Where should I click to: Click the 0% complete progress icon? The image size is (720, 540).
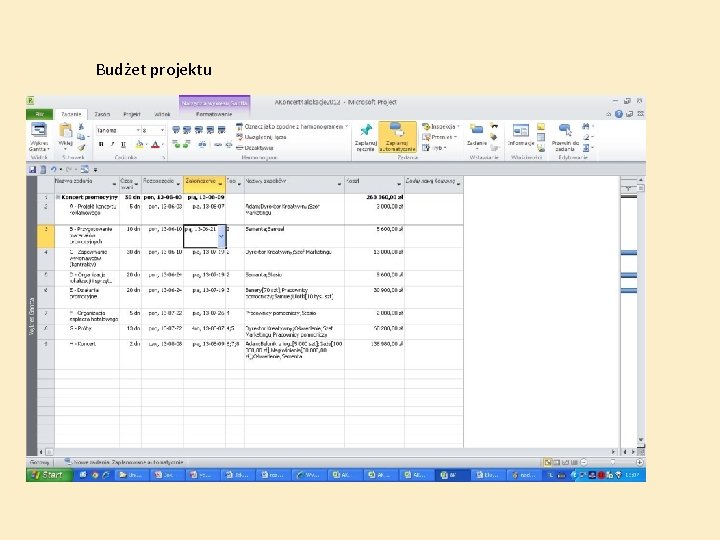click(x=176, y=130)
